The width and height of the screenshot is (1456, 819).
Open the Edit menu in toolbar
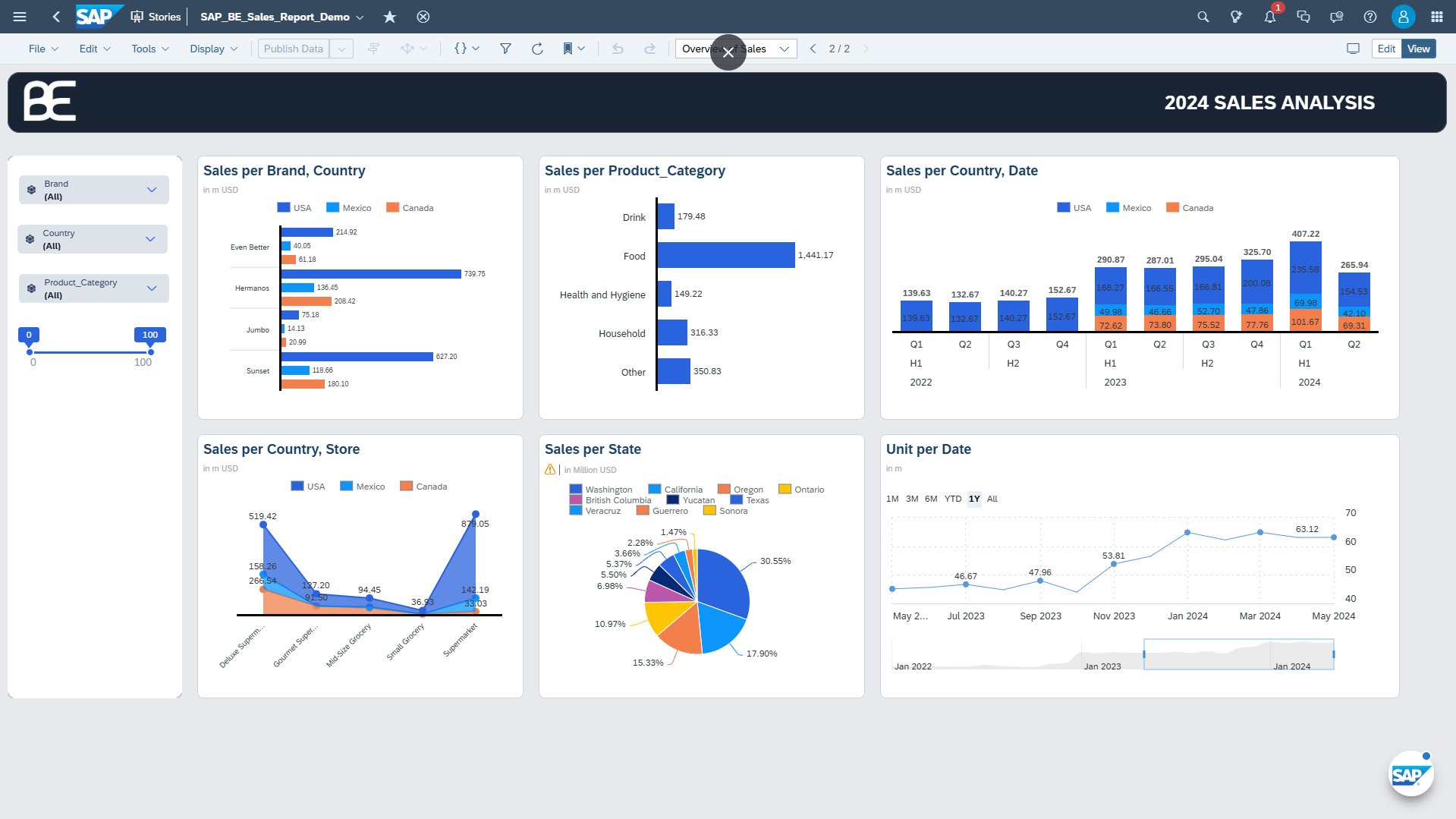pos(95,49)
